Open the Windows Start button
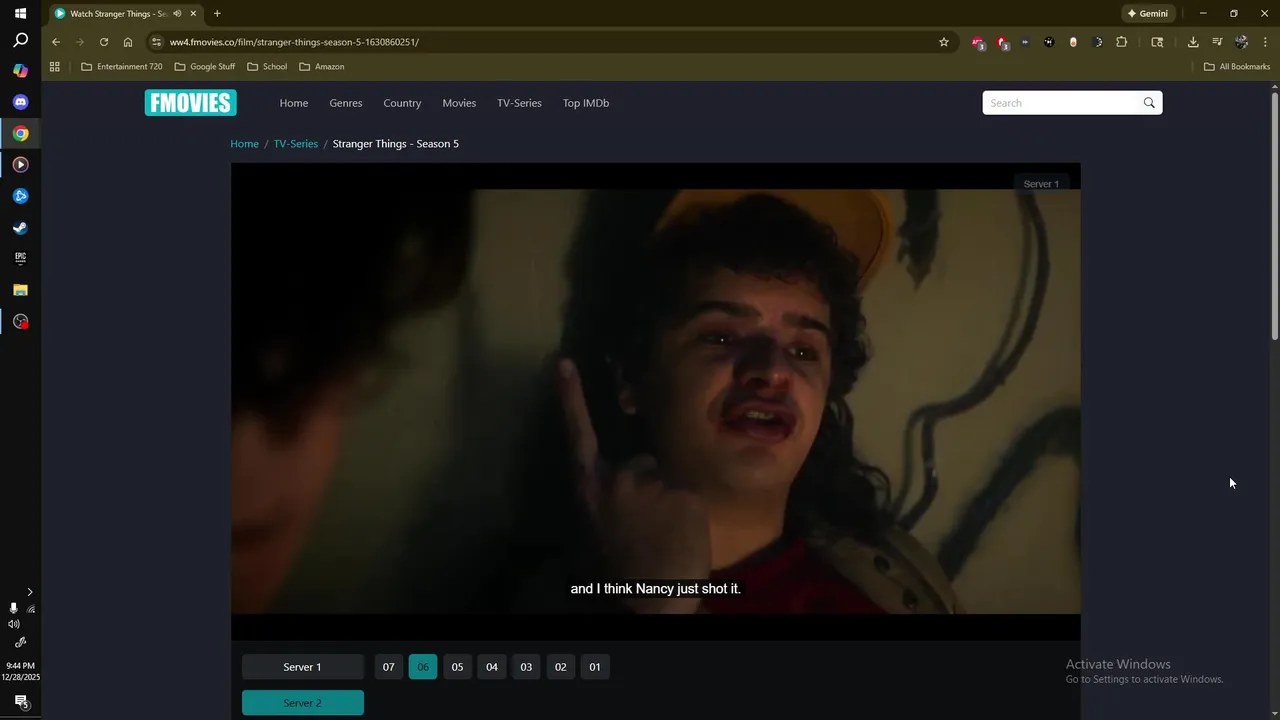 coord(20,14)
